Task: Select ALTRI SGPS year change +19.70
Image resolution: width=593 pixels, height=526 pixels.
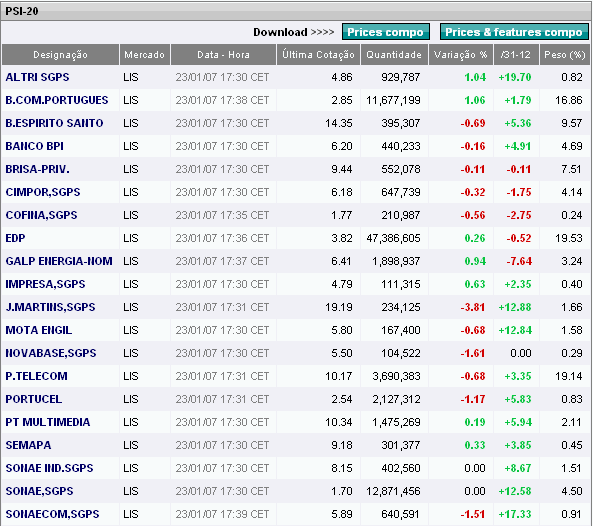Action: pyautogui.click(x=515, y=77)
